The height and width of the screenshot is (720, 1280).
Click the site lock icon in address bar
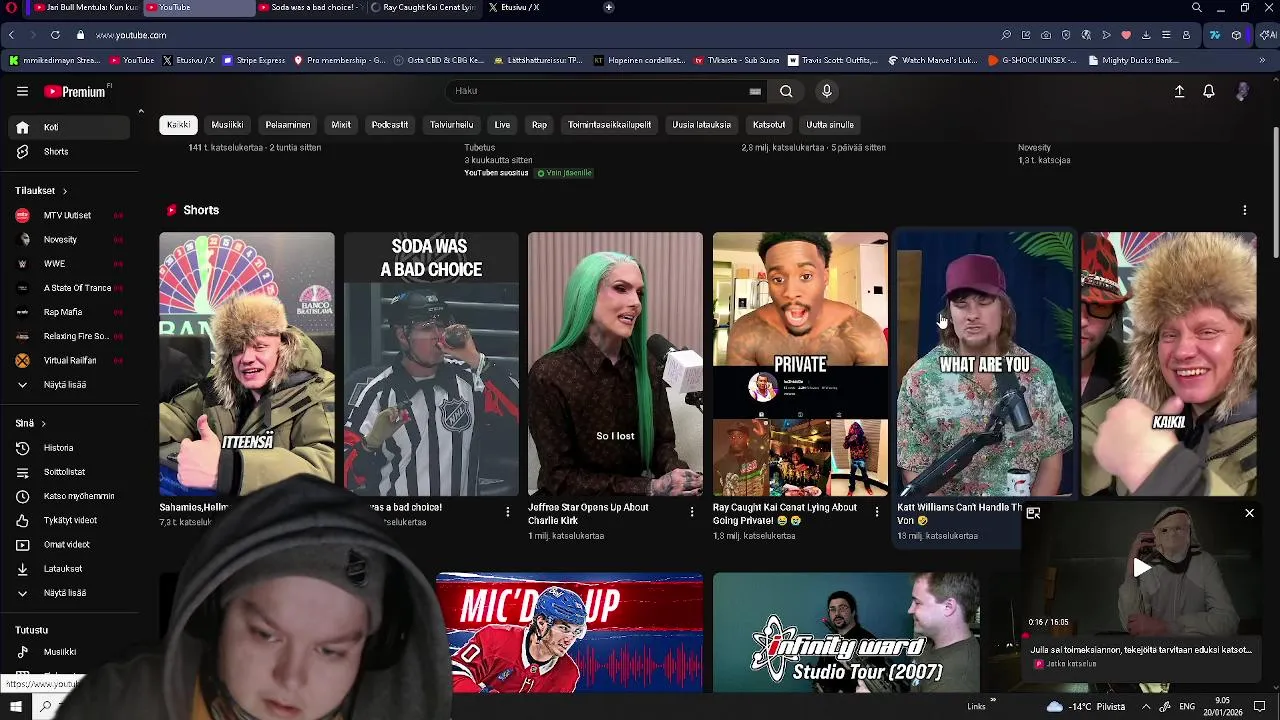[81, 35]
